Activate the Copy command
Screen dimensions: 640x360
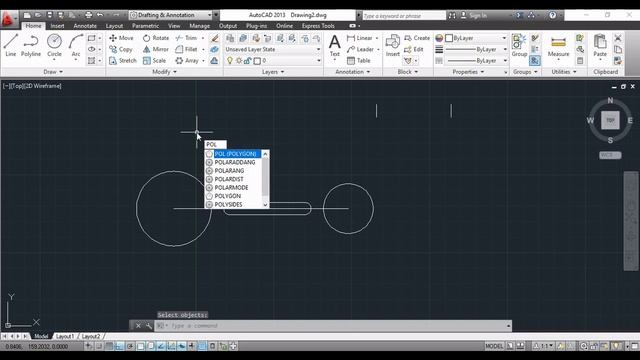pos(121,49)
